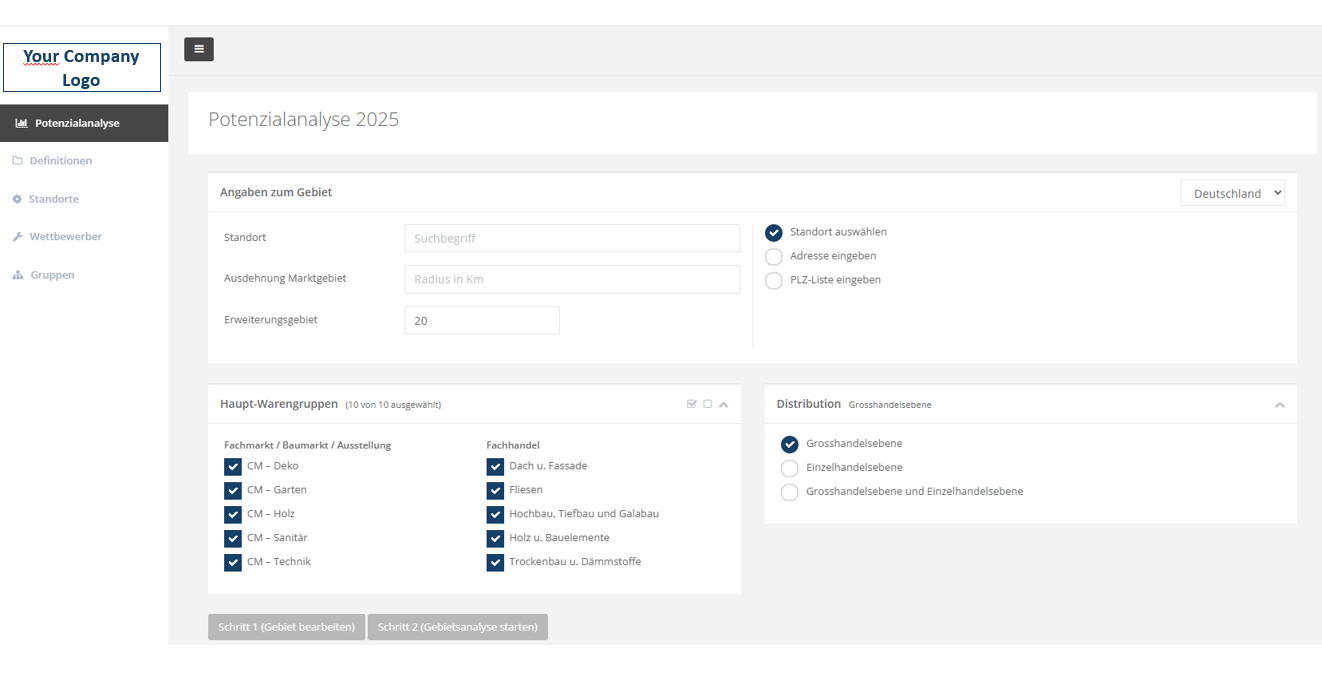
Task: Open the Deutschland country dropdown
Action: click(x=1232, y=193)
